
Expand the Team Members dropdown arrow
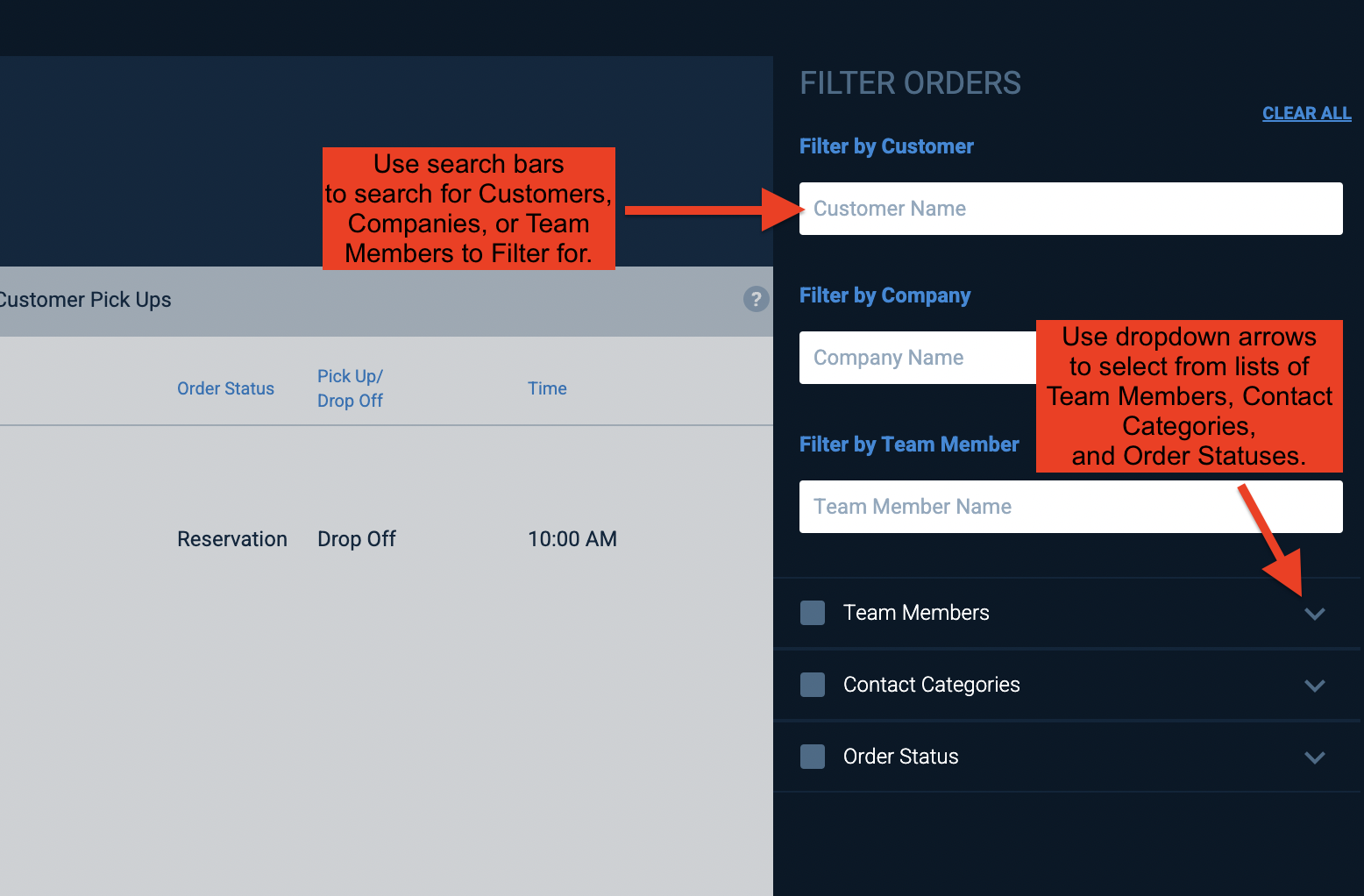[x=1314, y=614]
